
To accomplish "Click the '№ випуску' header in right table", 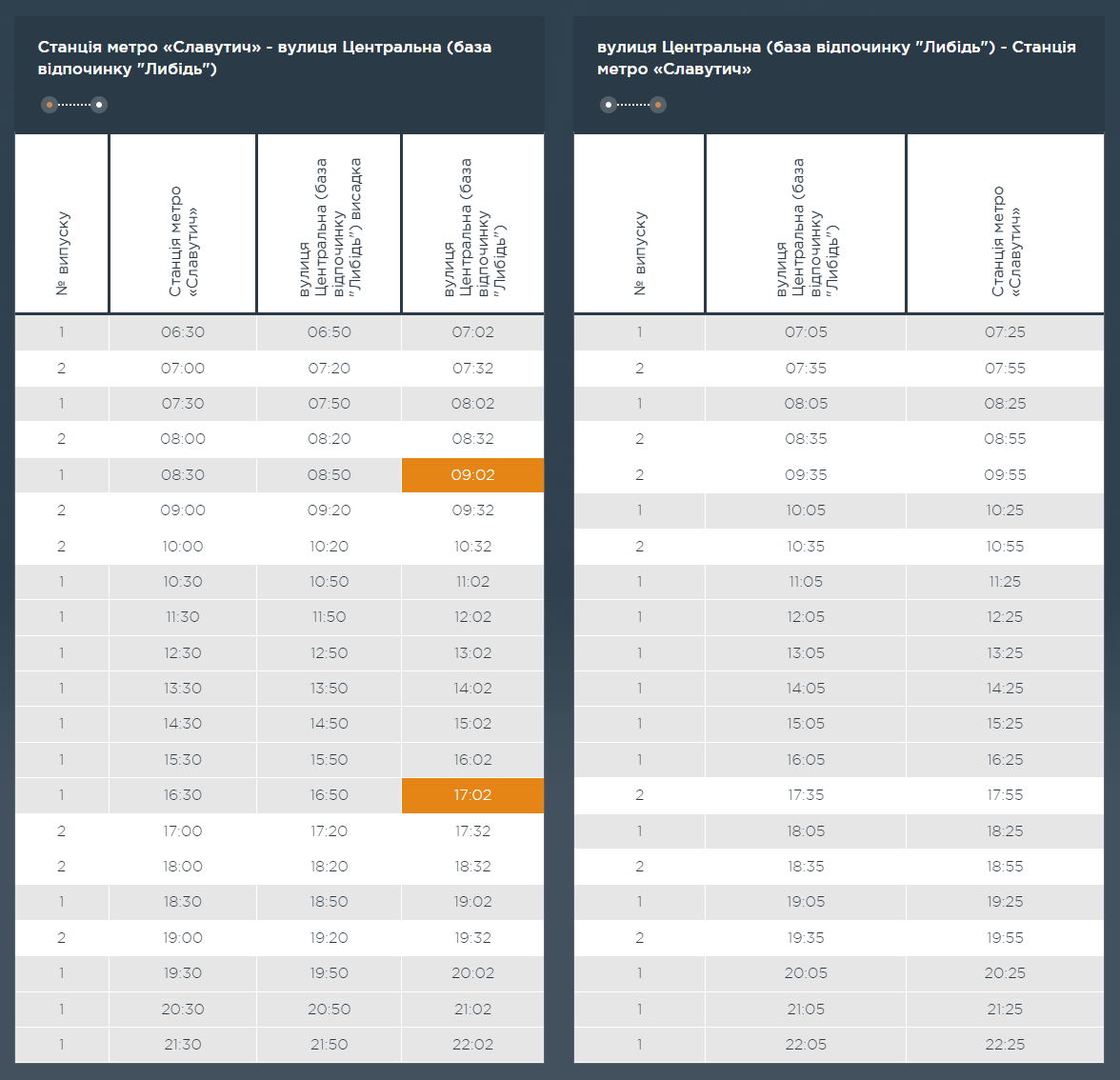I will tap(640, 252).
